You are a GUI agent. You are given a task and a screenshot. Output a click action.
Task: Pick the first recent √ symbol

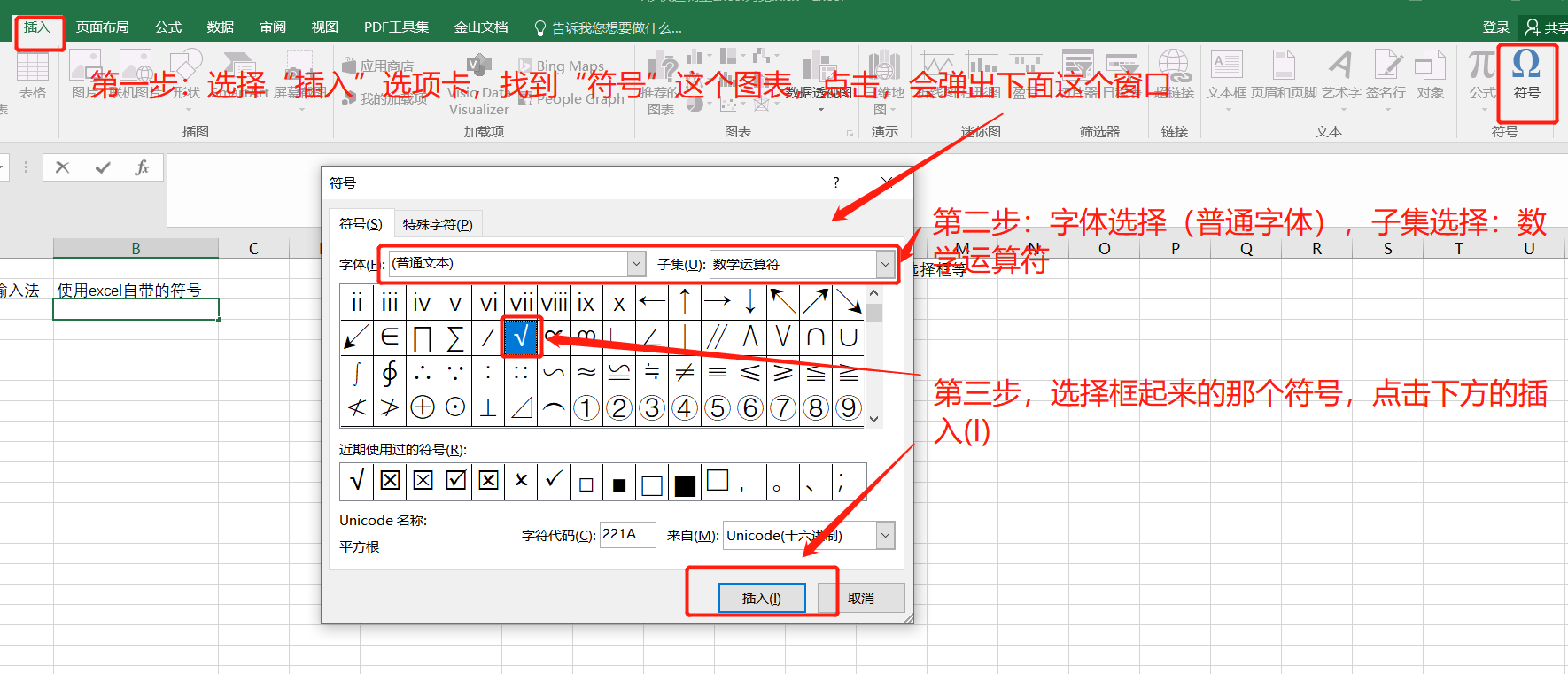357,481
